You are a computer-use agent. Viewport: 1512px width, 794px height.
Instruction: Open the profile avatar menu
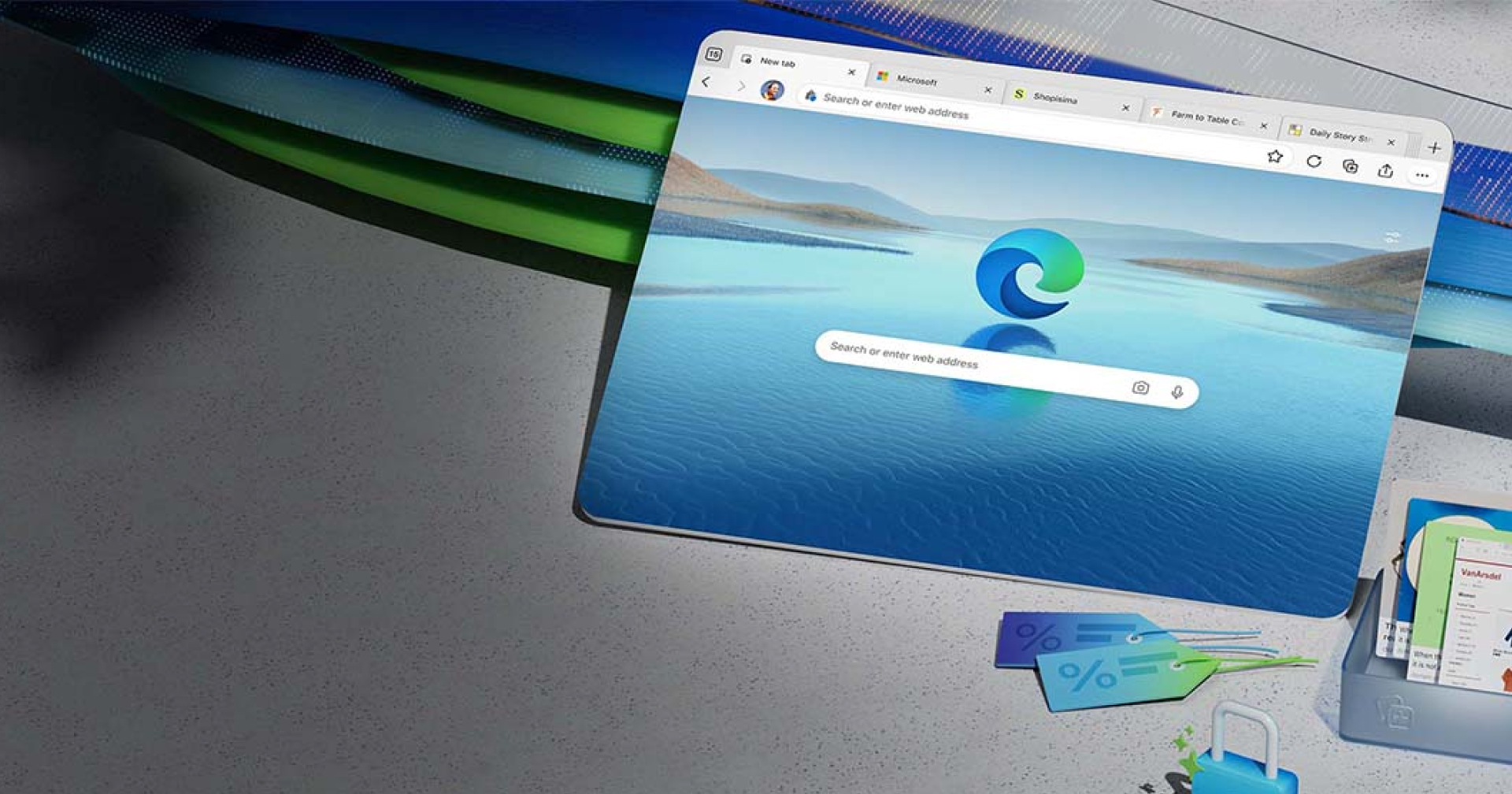click(772, 90)
